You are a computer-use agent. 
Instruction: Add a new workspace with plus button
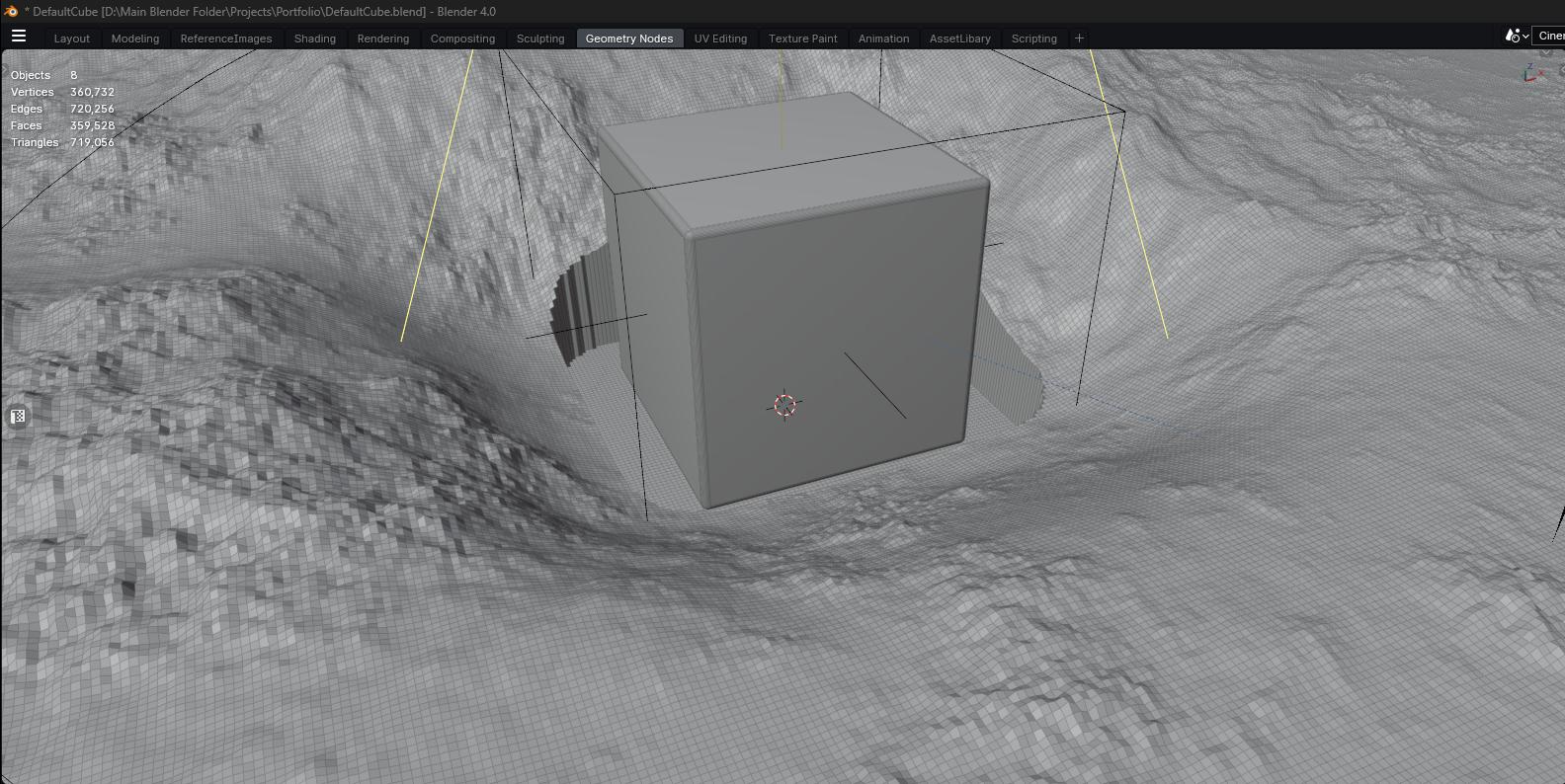coord(1079,39)
